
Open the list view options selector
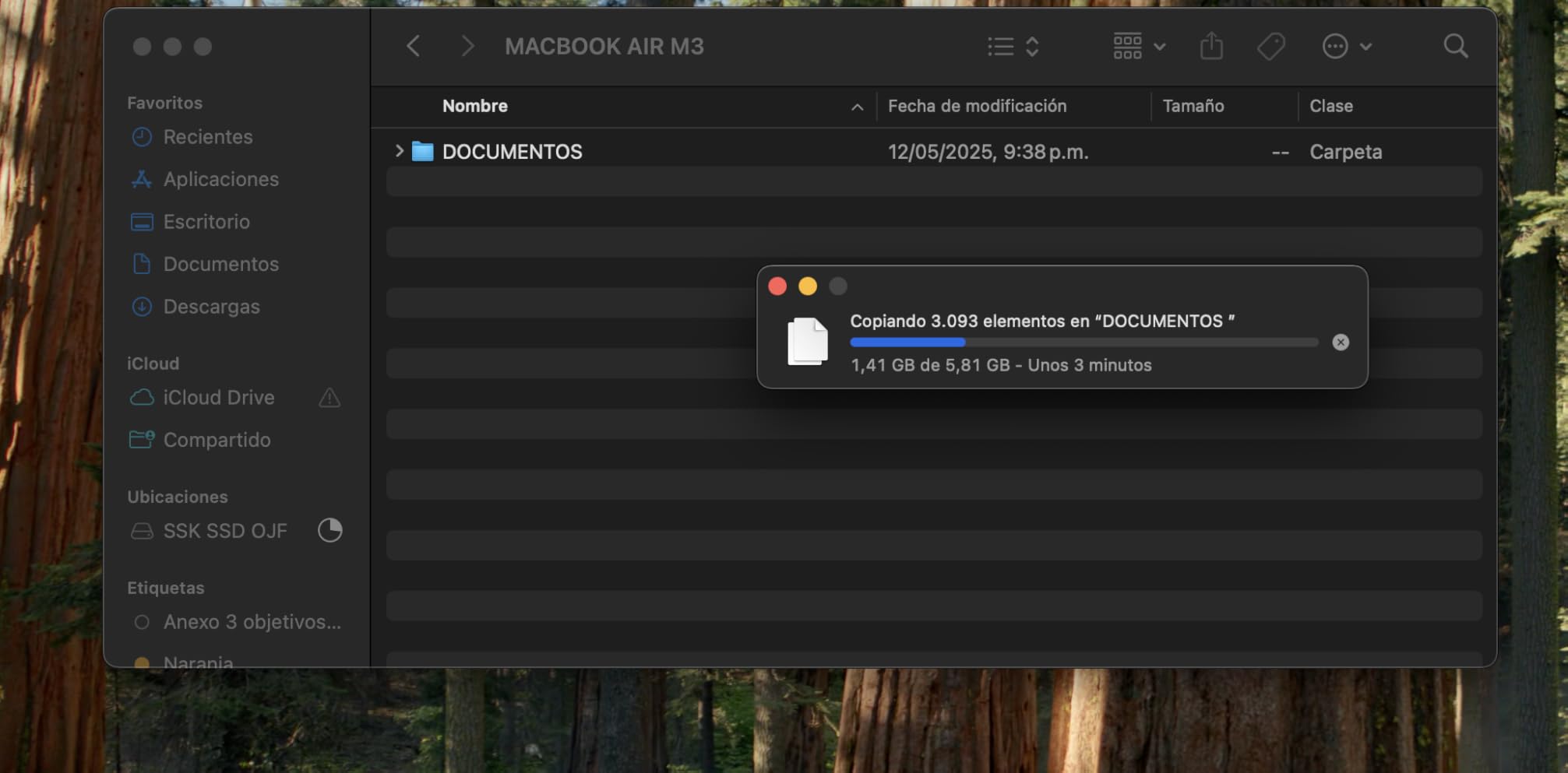click(x=1013, y=47)
